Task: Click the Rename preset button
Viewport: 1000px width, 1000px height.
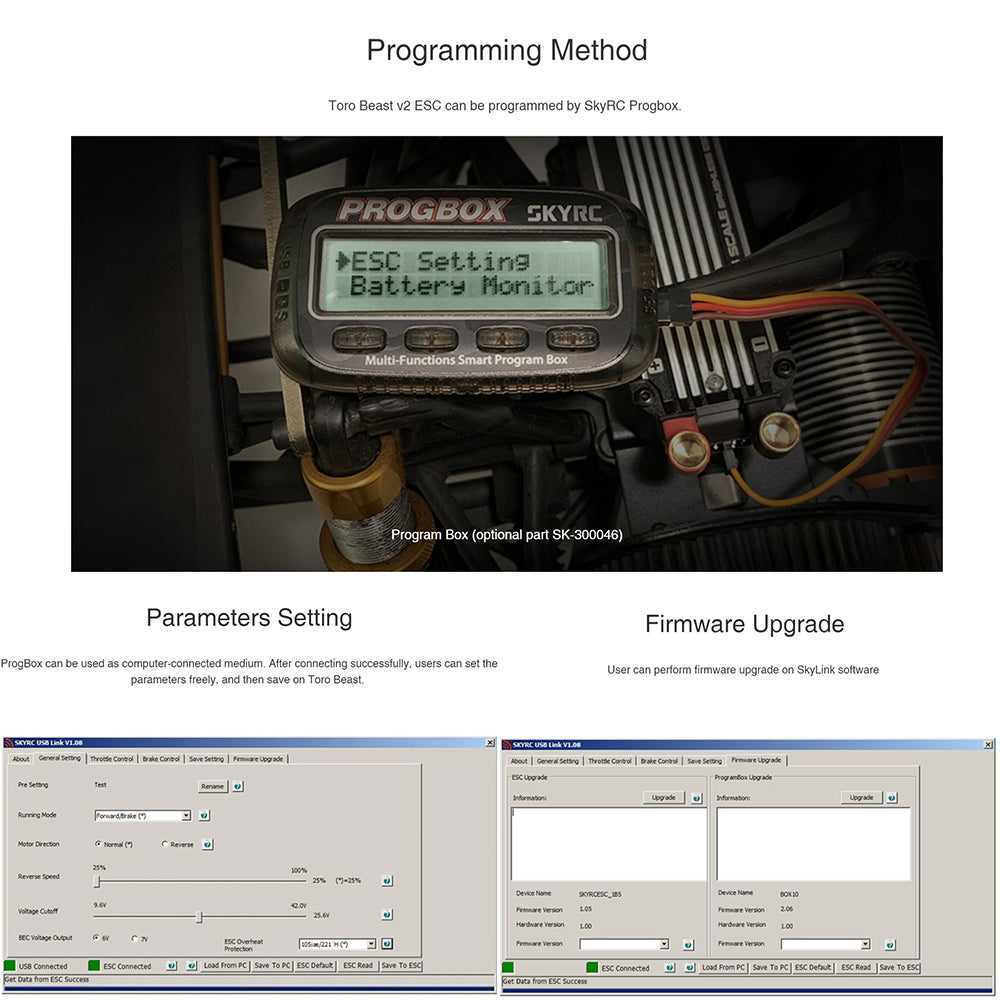Action: pyautogui.click(x=212, y=786)
